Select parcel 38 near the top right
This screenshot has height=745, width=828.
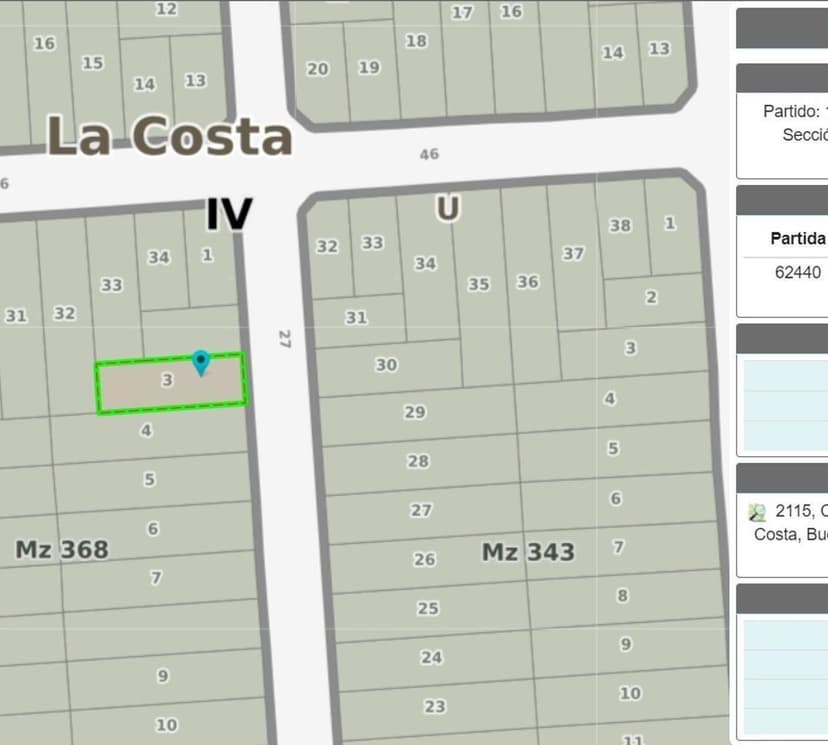pos(618,225)
